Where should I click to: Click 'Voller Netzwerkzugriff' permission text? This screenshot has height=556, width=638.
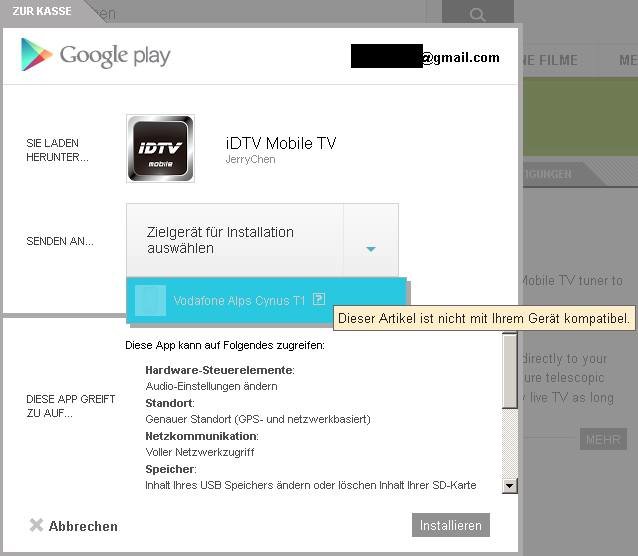(200, 452)
